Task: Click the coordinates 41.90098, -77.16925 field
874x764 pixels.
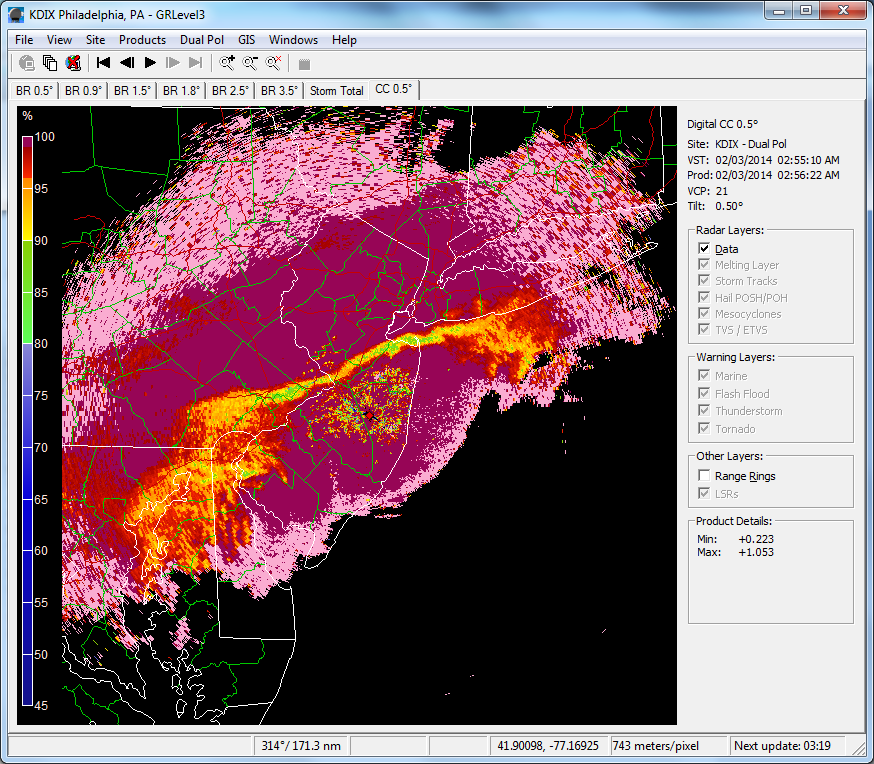Action: tap(548, 746)
